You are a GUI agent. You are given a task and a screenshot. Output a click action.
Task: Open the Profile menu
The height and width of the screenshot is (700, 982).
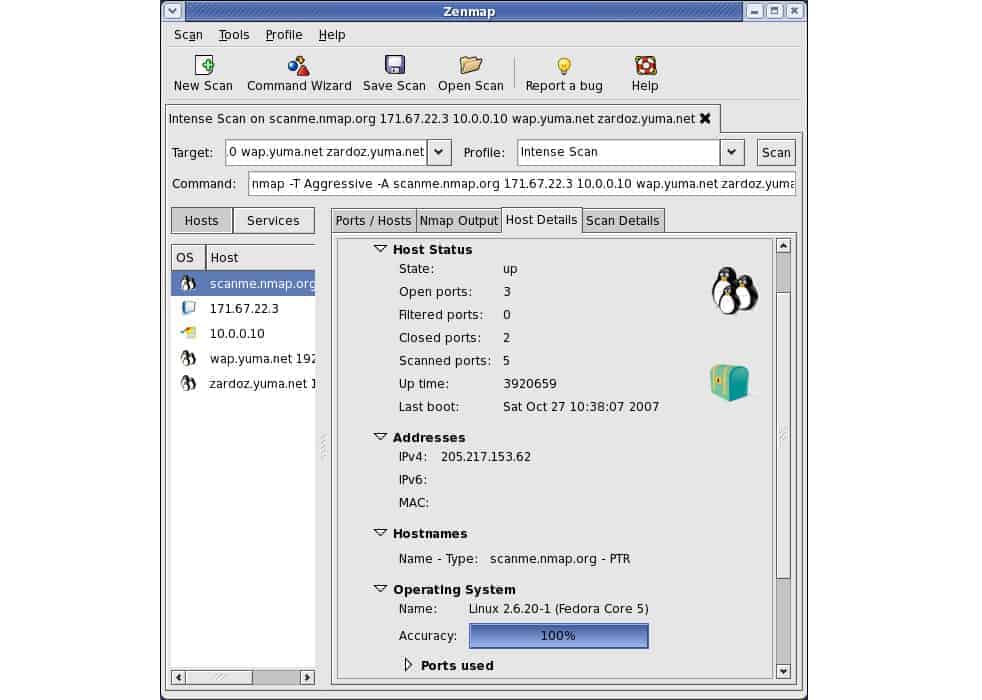[284, 35]
